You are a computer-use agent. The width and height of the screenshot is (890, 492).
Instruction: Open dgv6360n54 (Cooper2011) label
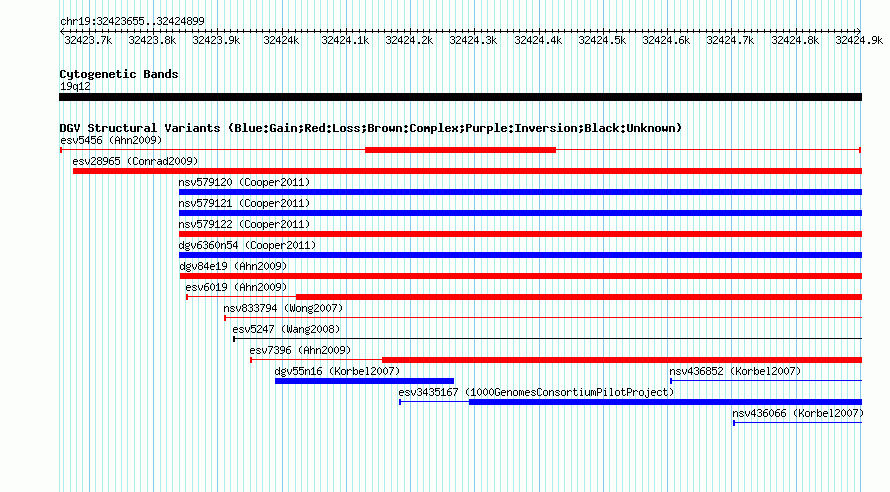point(247,245)
